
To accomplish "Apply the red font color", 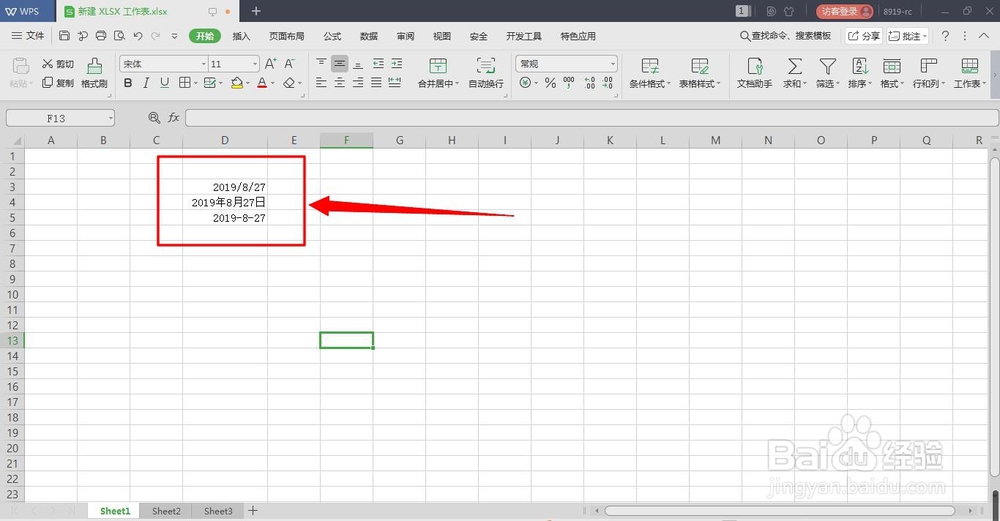I will [261, 83].
